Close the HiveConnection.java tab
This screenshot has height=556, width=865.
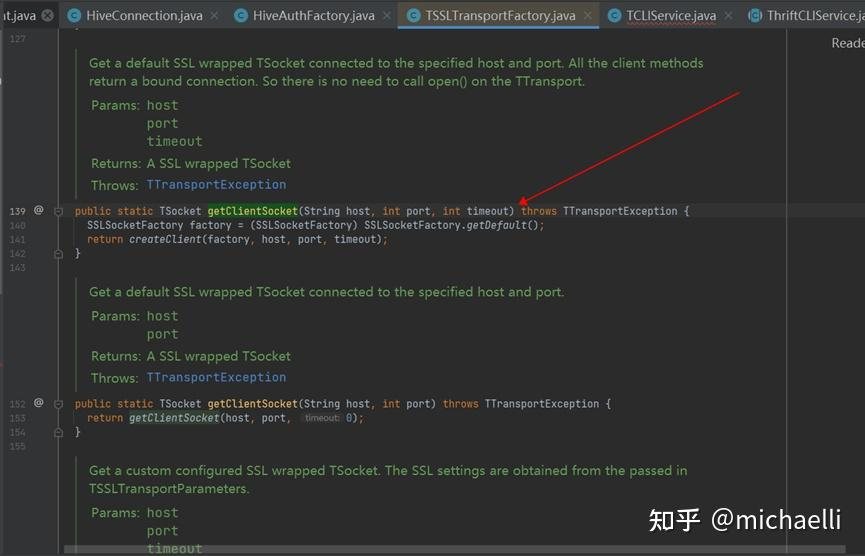pos(217,15)
